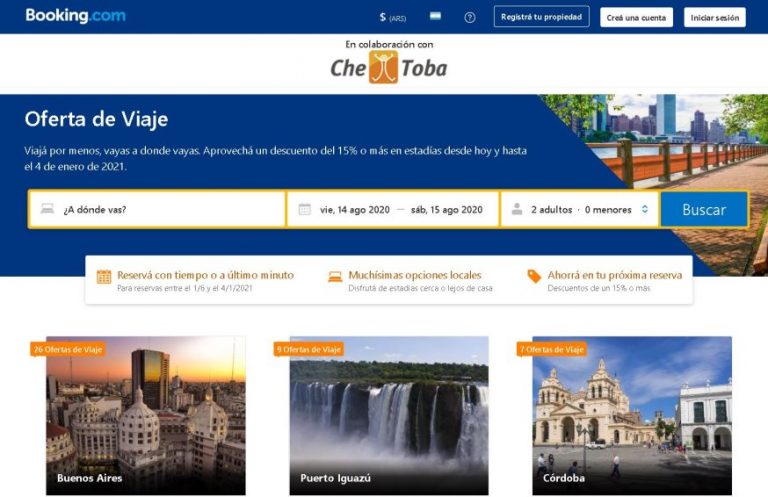Screen dimensions: 768x497
Task: Open currency selector showing ARS
Action: click(x=392, y=18)
